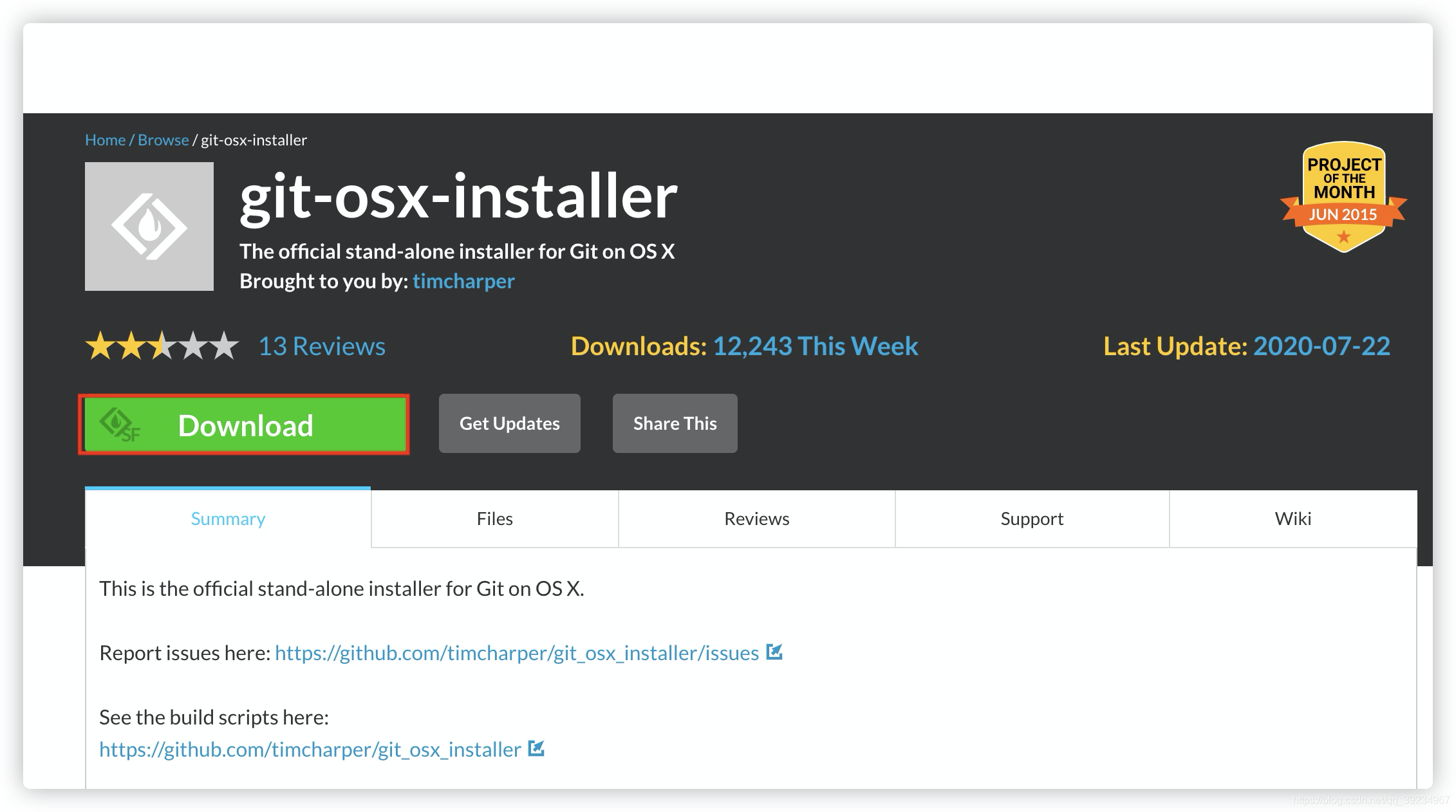The width and height of the screenshot is (1456, 812).
Task: Click the external link icon after build scripts URL
Action: pyautogui.click(x=536, y=748)
